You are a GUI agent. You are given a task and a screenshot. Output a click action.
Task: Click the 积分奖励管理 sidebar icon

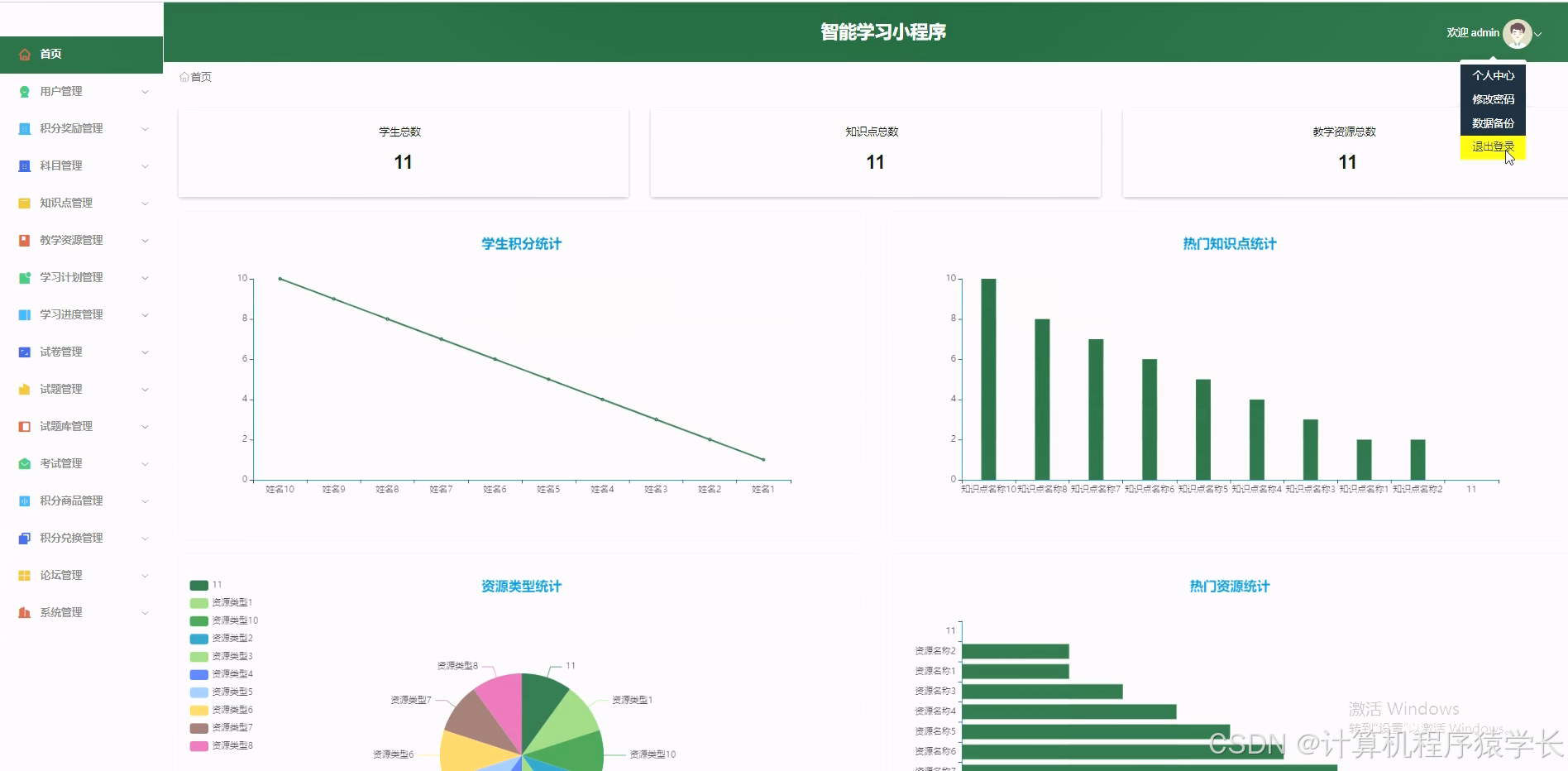pyautogui.click(x=25, y=128)
